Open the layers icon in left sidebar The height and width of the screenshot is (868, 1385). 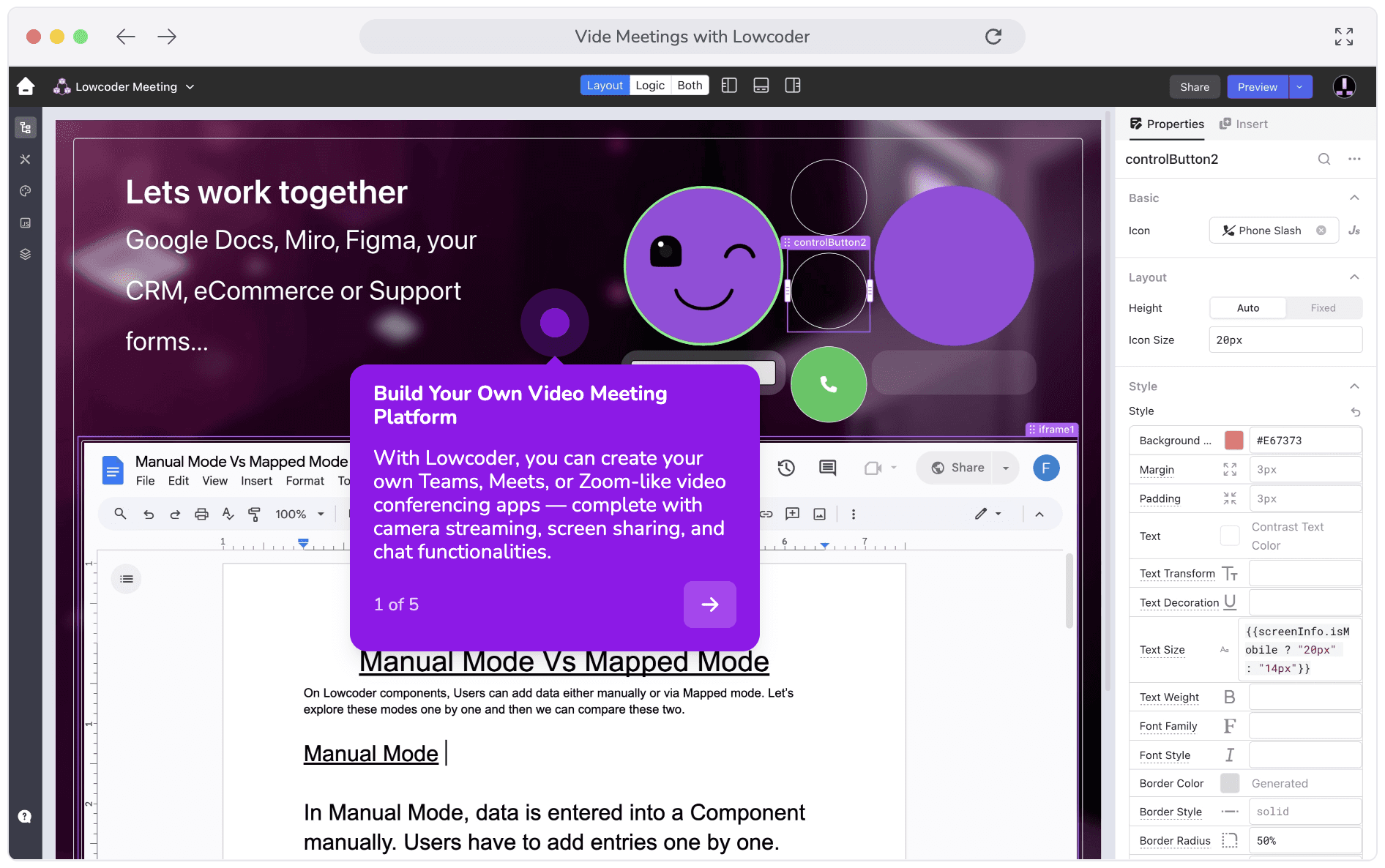pos(26,255)
